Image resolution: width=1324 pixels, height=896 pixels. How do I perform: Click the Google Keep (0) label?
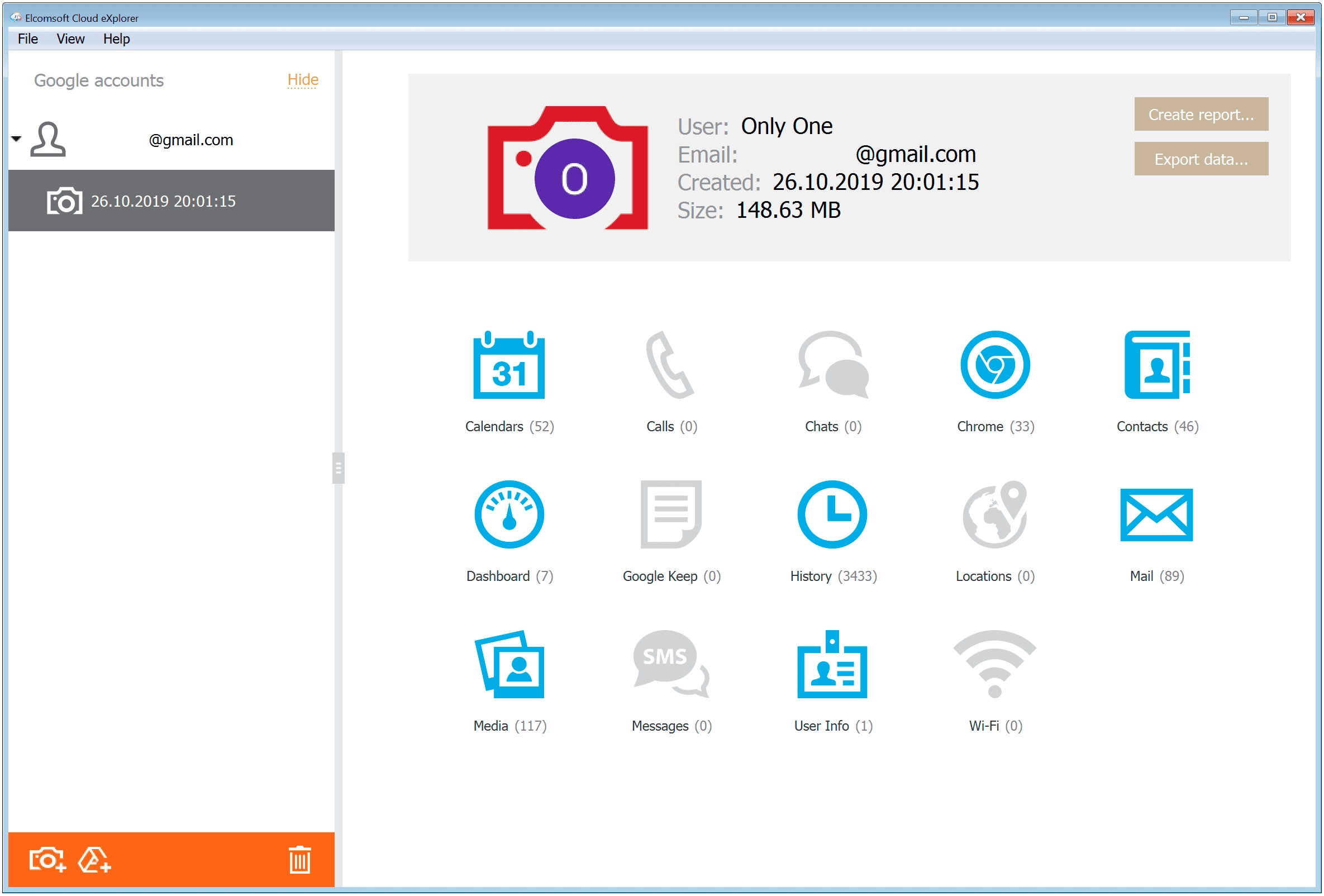[x=671, y=576]
